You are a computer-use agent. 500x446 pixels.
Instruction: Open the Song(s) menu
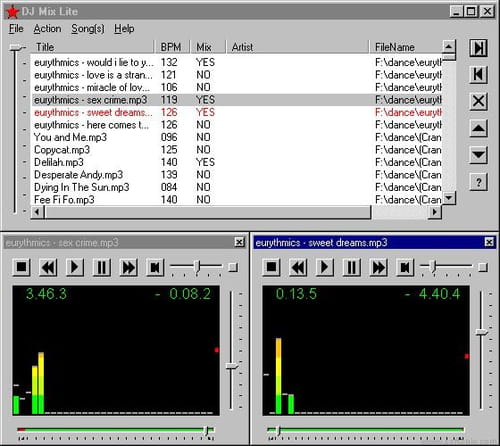(x=88, y=29)
